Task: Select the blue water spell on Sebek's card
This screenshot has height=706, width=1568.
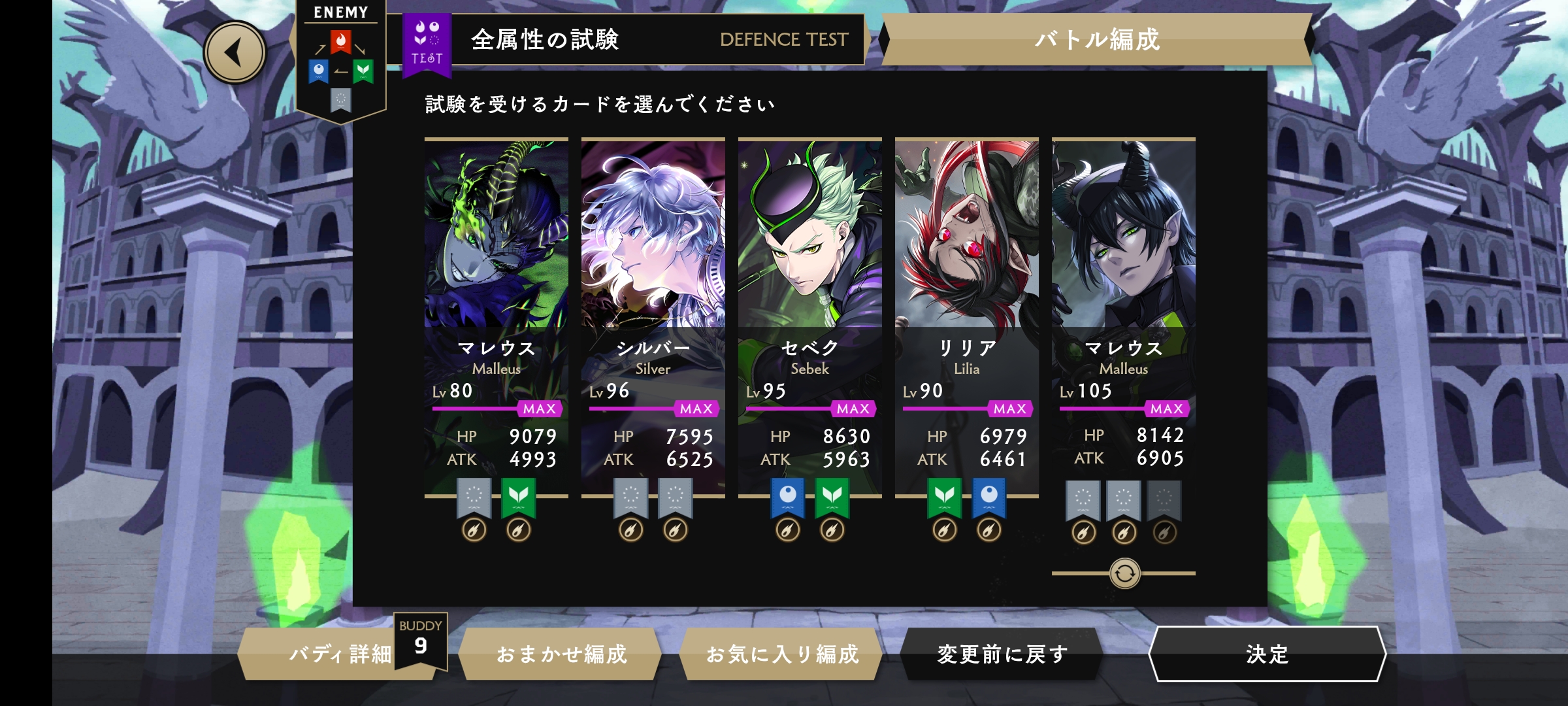Action: [x=788, y=498]
